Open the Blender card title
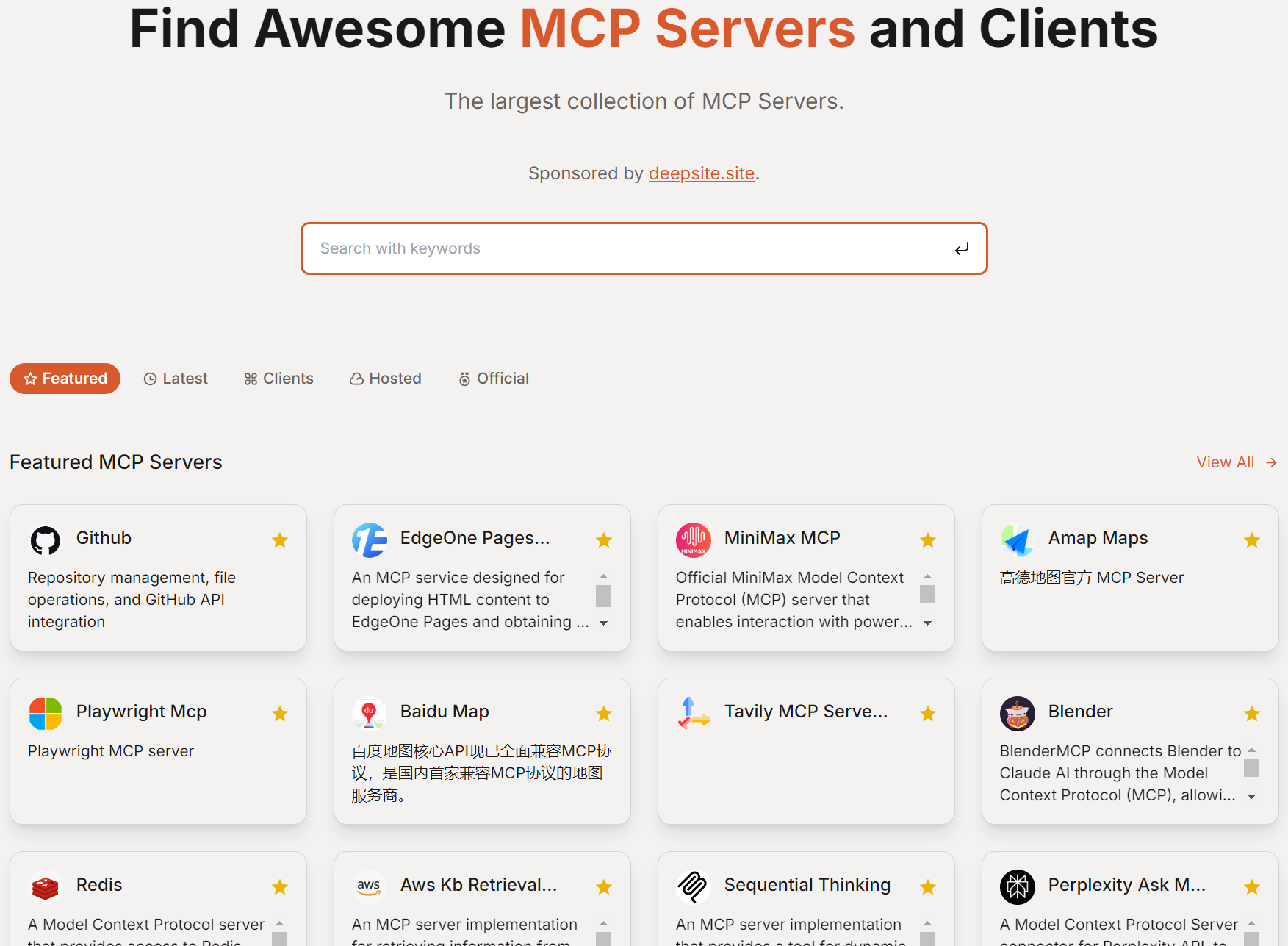The image size is (1288, 946). tap(1080, 712)
